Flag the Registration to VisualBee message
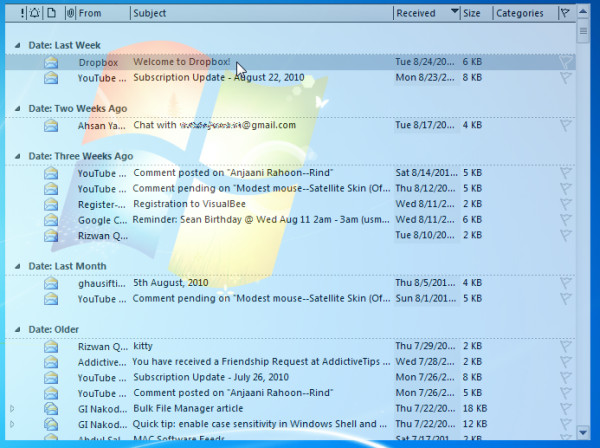This screenshot has height=448, width=600. point(566,204)
